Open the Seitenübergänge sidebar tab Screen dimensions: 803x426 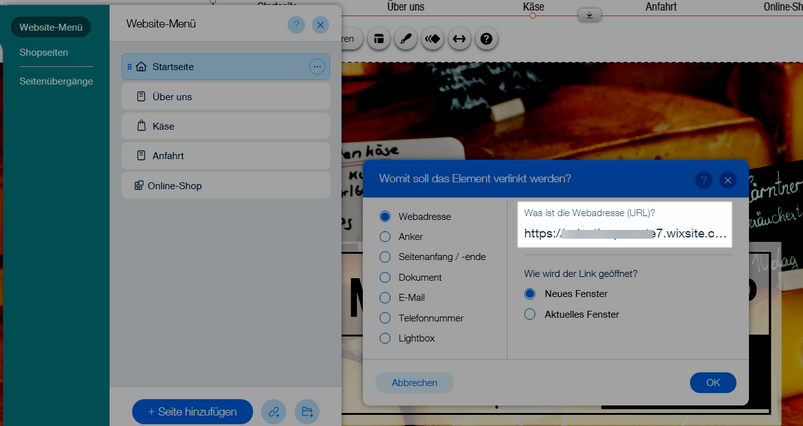56,81
